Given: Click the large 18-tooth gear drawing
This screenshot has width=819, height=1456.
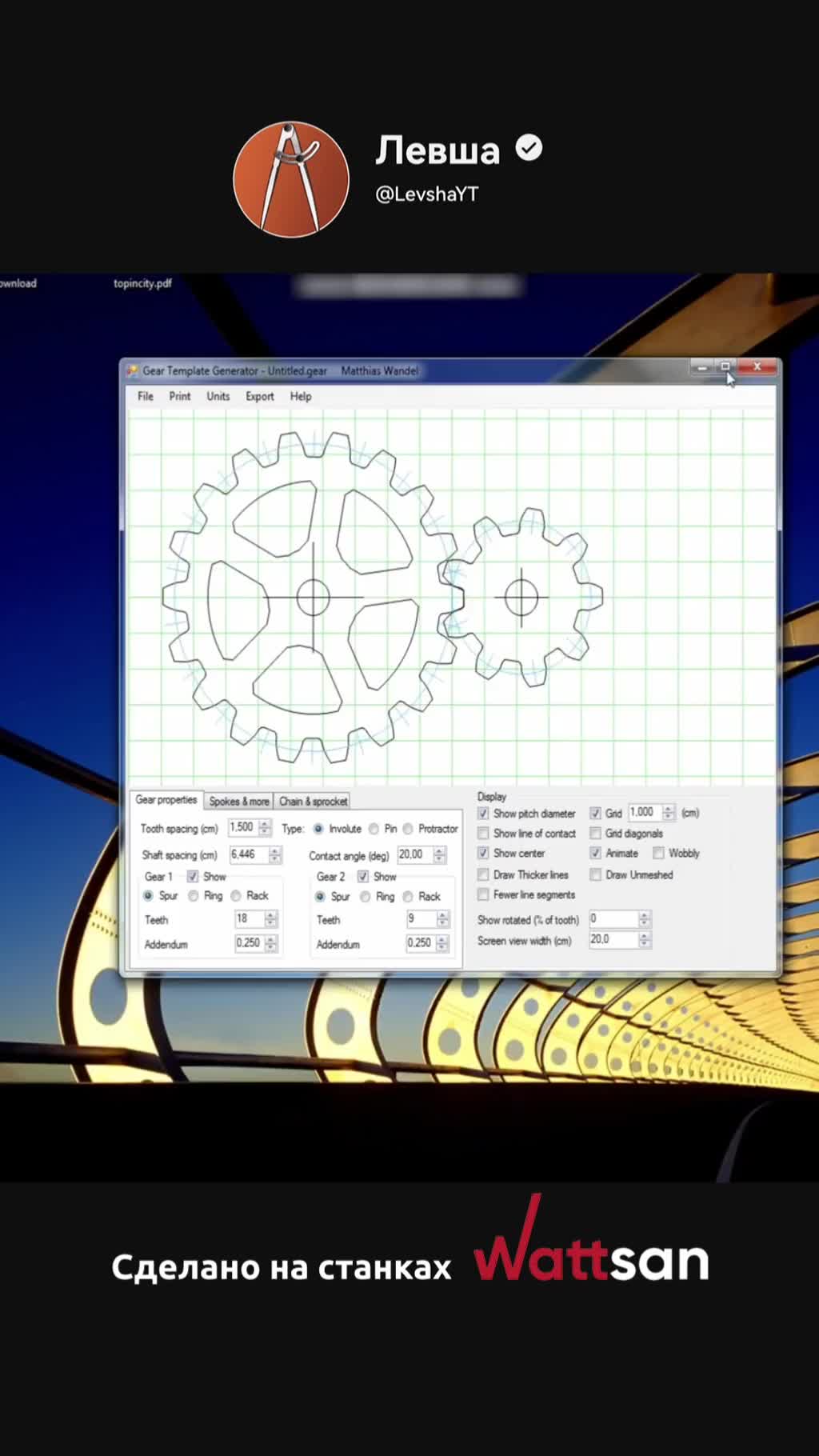Looking at the screenshot, I should (x=312, y=597).
